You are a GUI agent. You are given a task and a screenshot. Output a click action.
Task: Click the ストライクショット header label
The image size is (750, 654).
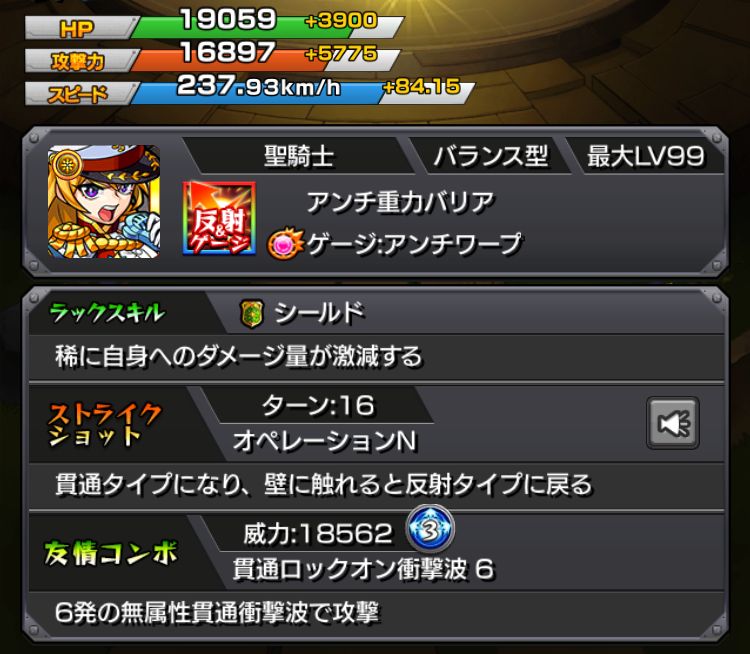[105, 424]
